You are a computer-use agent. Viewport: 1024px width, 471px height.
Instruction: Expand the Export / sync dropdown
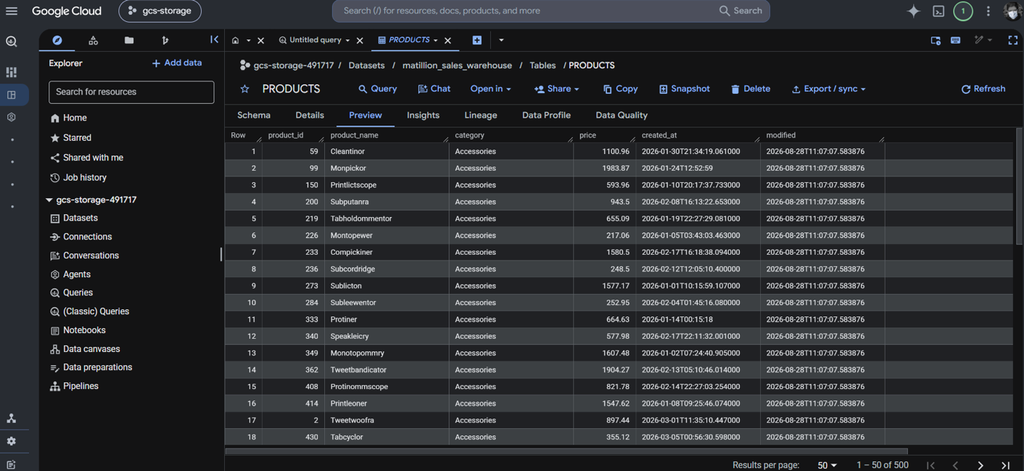click(x=829, y=89)
